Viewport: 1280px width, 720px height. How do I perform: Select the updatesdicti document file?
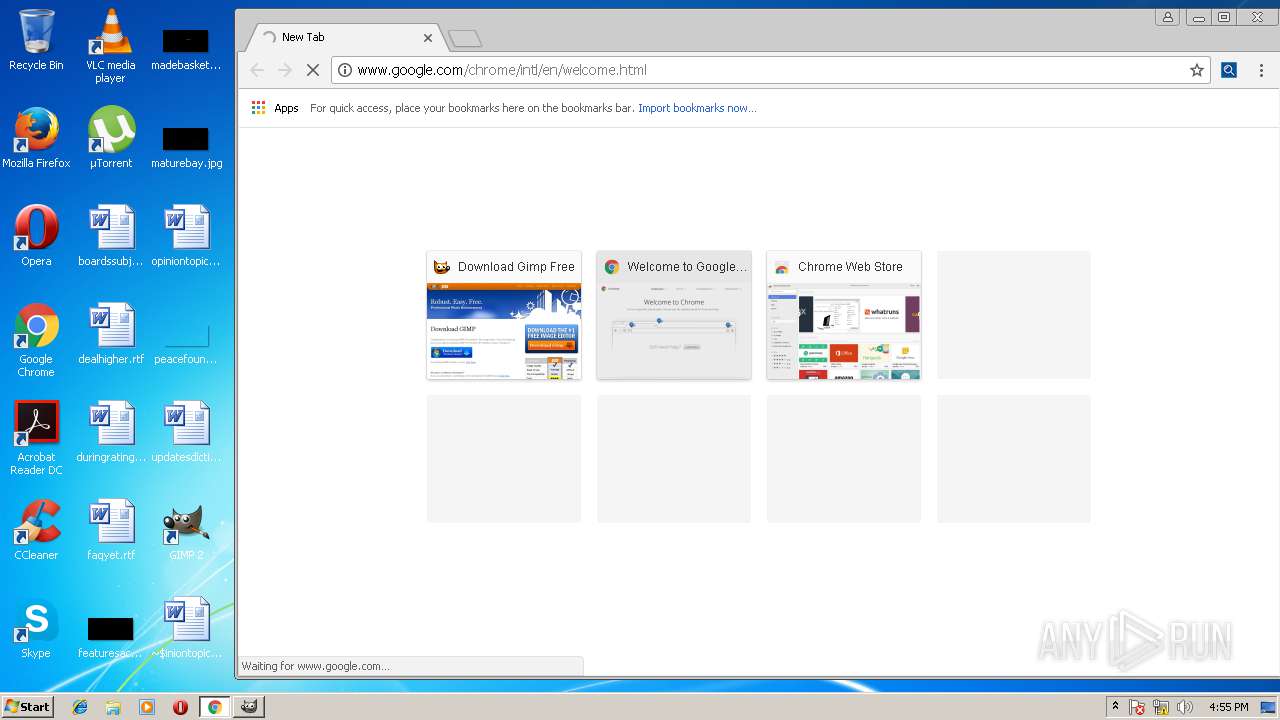click(186, 432)
